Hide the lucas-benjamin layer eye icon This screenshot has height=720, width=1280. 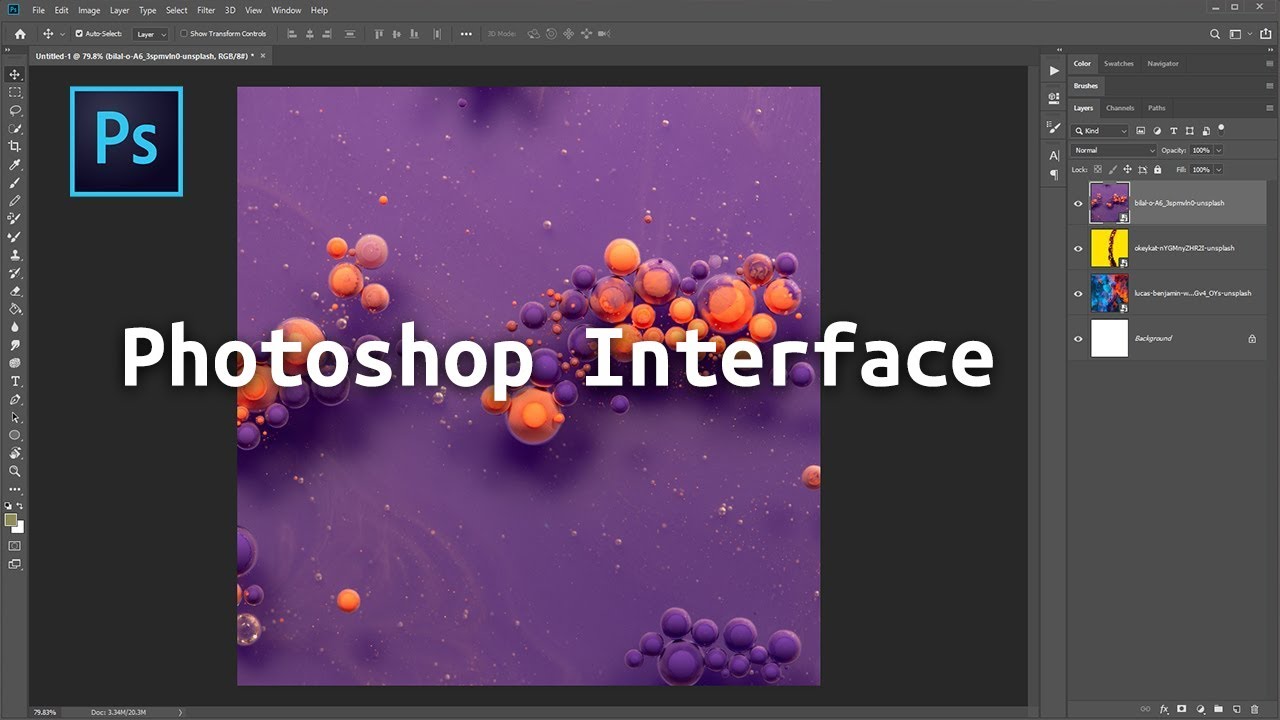click(x=1078, y=293)
